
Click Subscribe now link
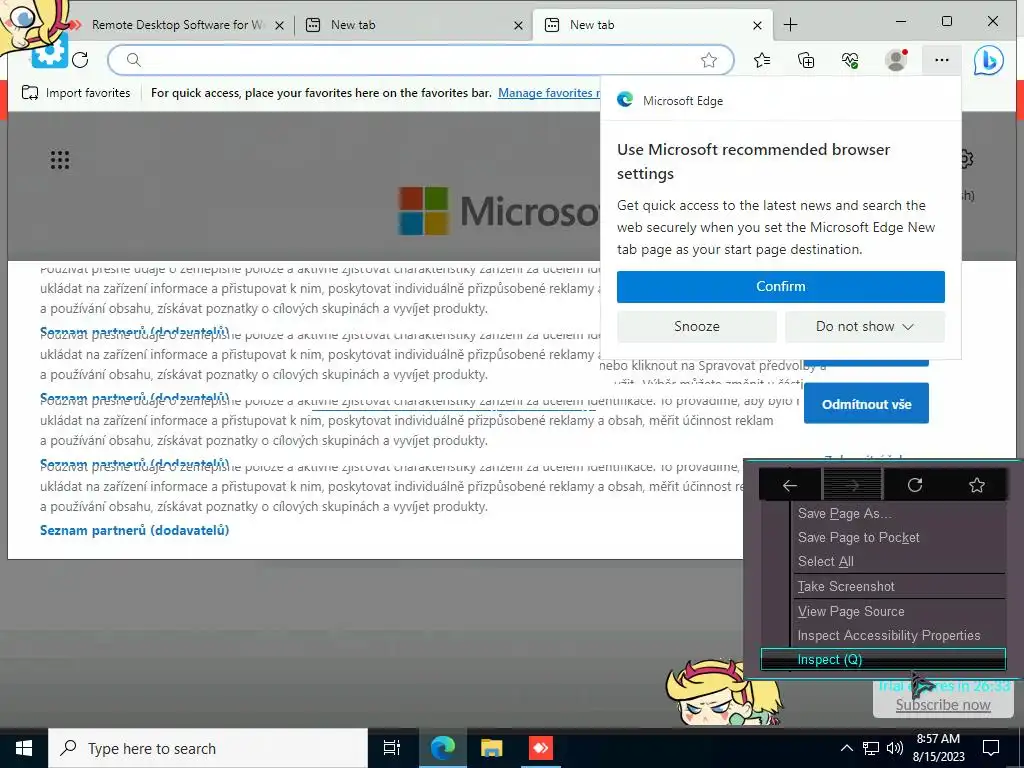coord(942,705)
